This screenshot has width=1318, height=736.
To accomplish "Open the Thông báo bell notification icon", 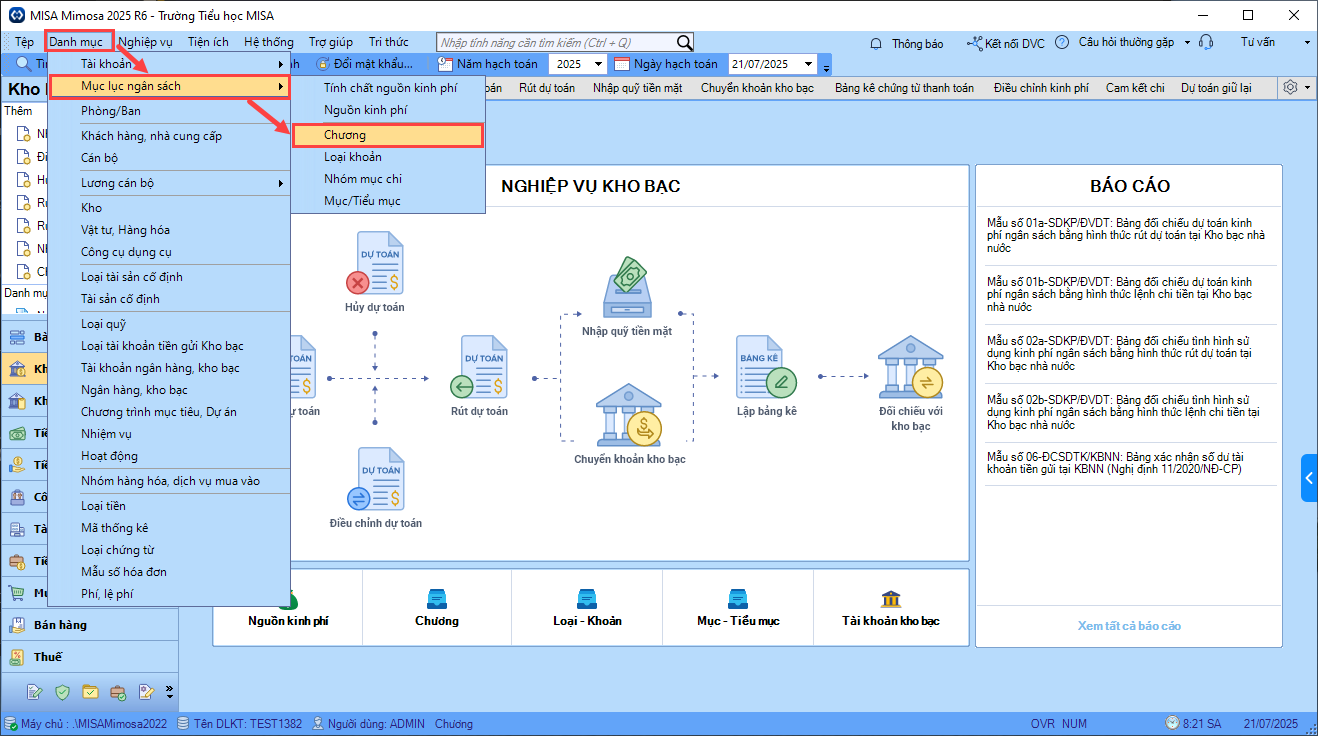I will pyautogui.click(x=876, y=43).
